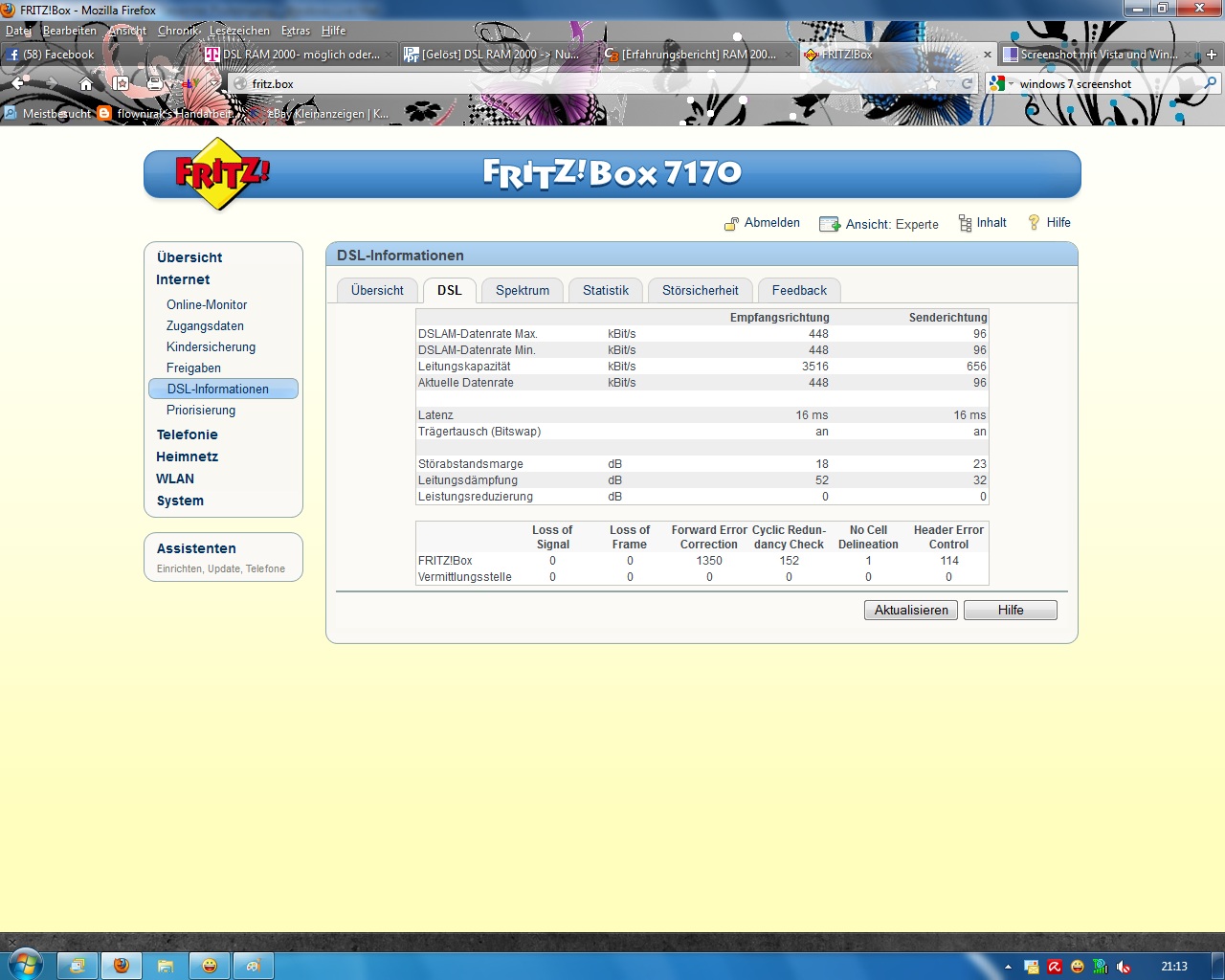Open Priorisierung in sidebar
This screenshot has height=980, width=1225.
(201, 410)
